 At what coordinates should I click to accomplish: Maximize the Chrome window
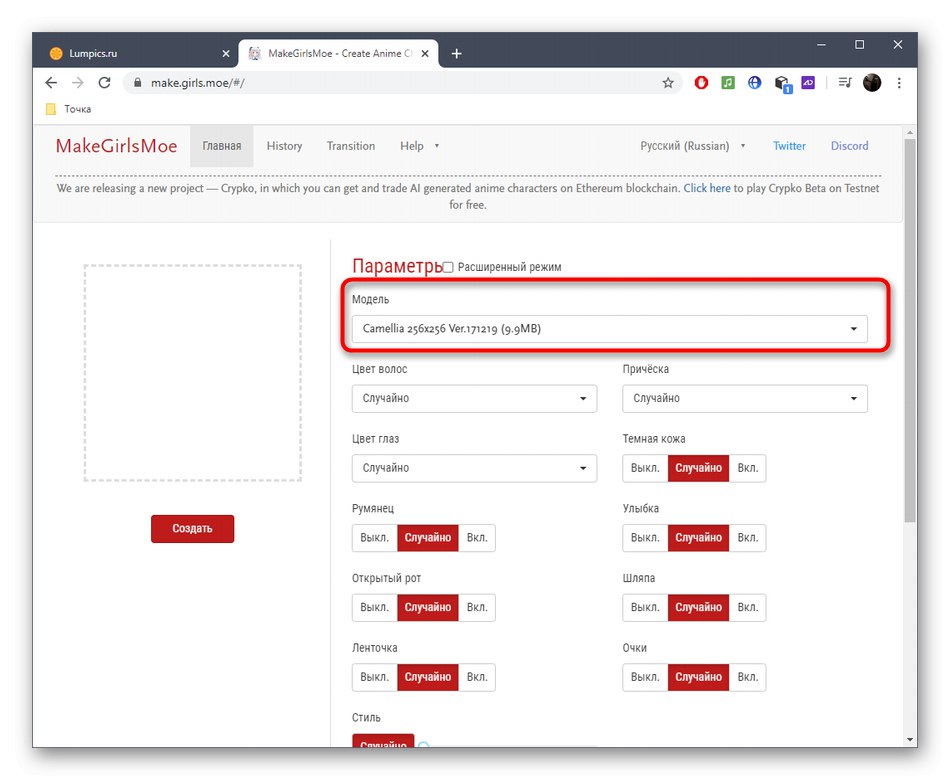859,45
